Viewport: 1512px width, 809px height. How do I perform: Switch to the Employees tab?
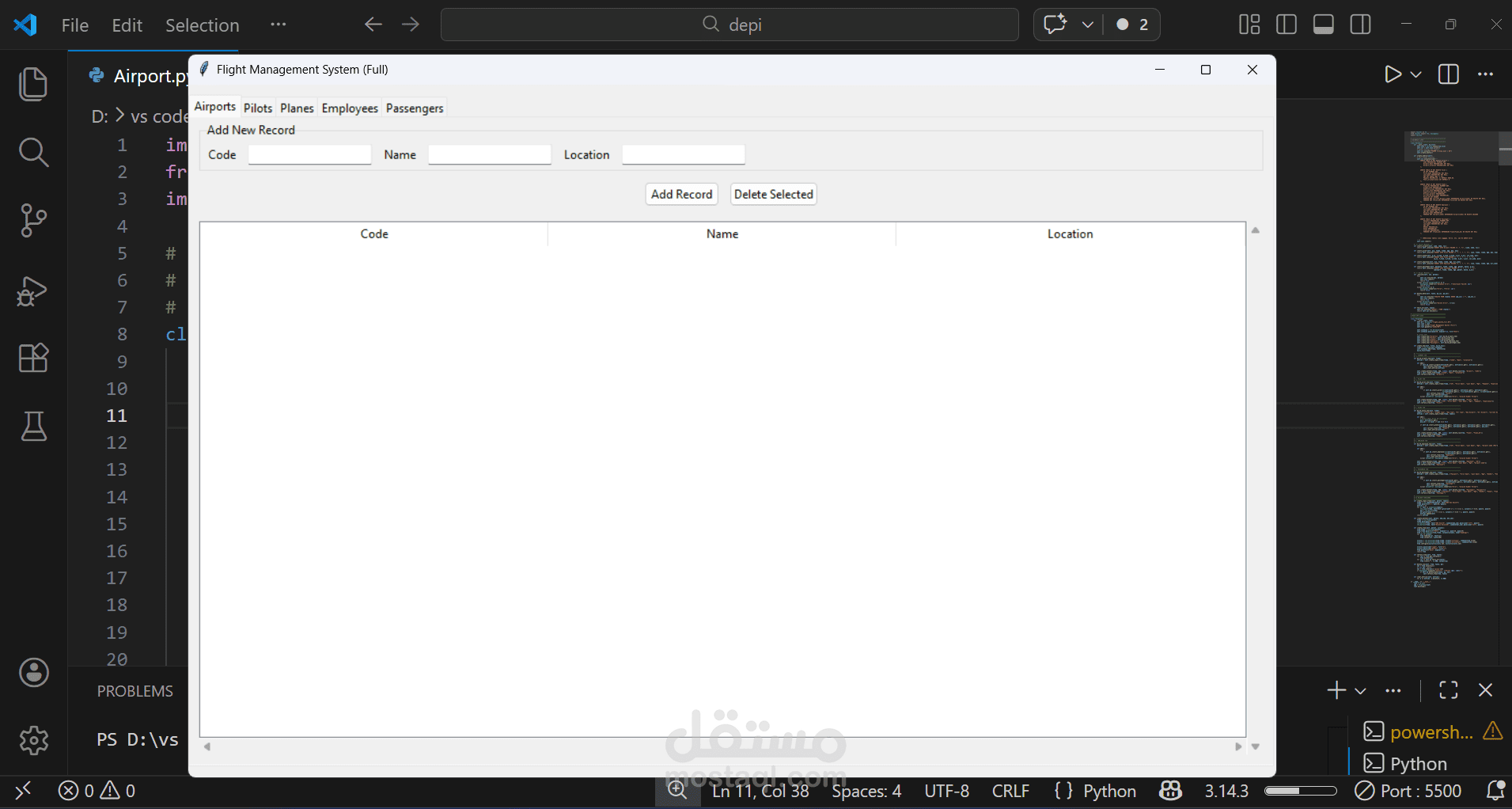(x=350, y=108)
